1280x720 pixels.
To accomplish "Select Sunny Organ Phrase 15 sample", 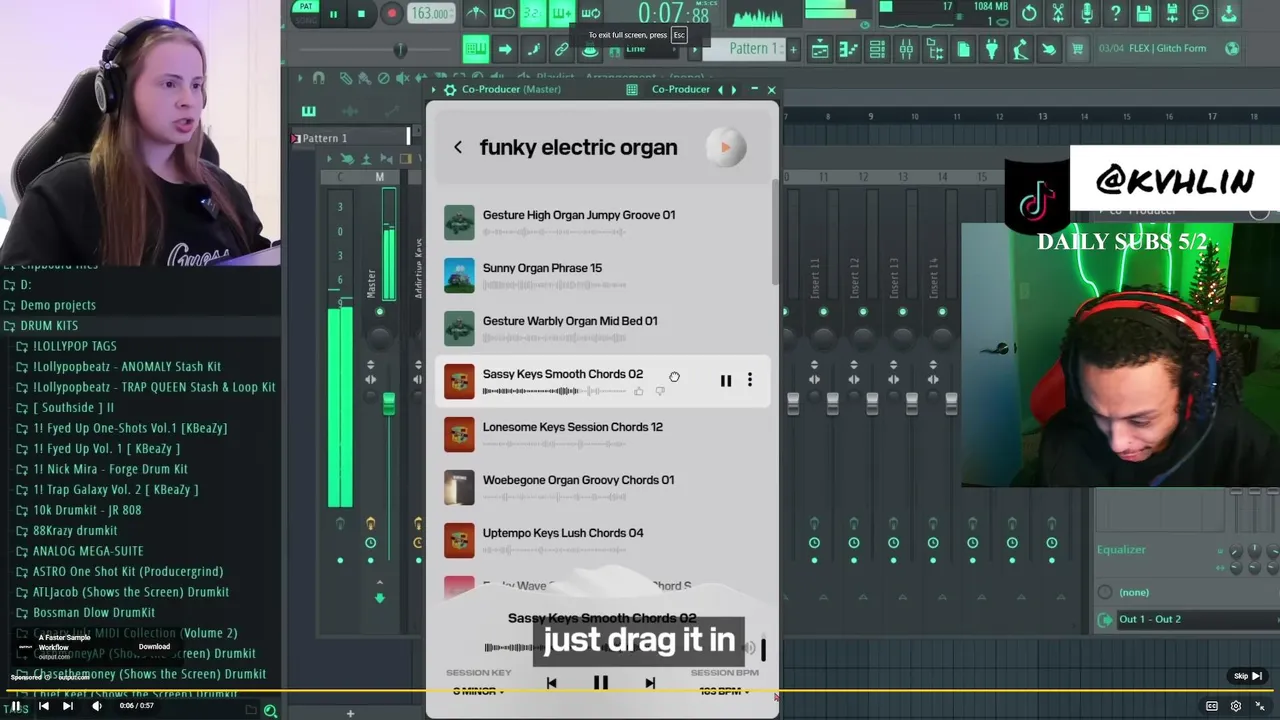I will (602, 275).
